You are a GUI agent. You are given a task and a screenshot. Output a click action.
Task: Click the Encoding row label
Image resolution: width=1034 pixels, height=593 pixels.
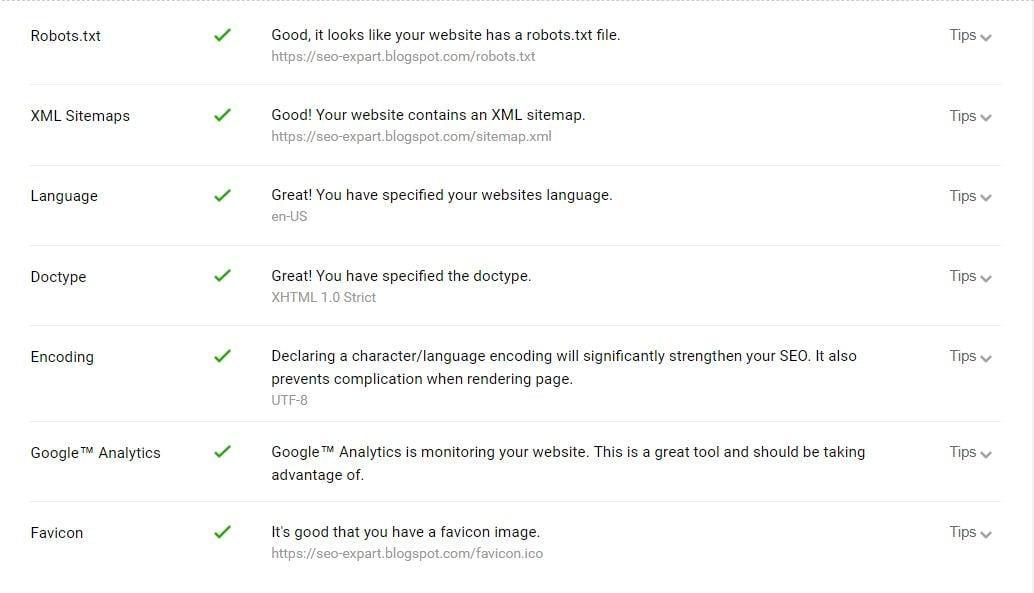[62, 356]
